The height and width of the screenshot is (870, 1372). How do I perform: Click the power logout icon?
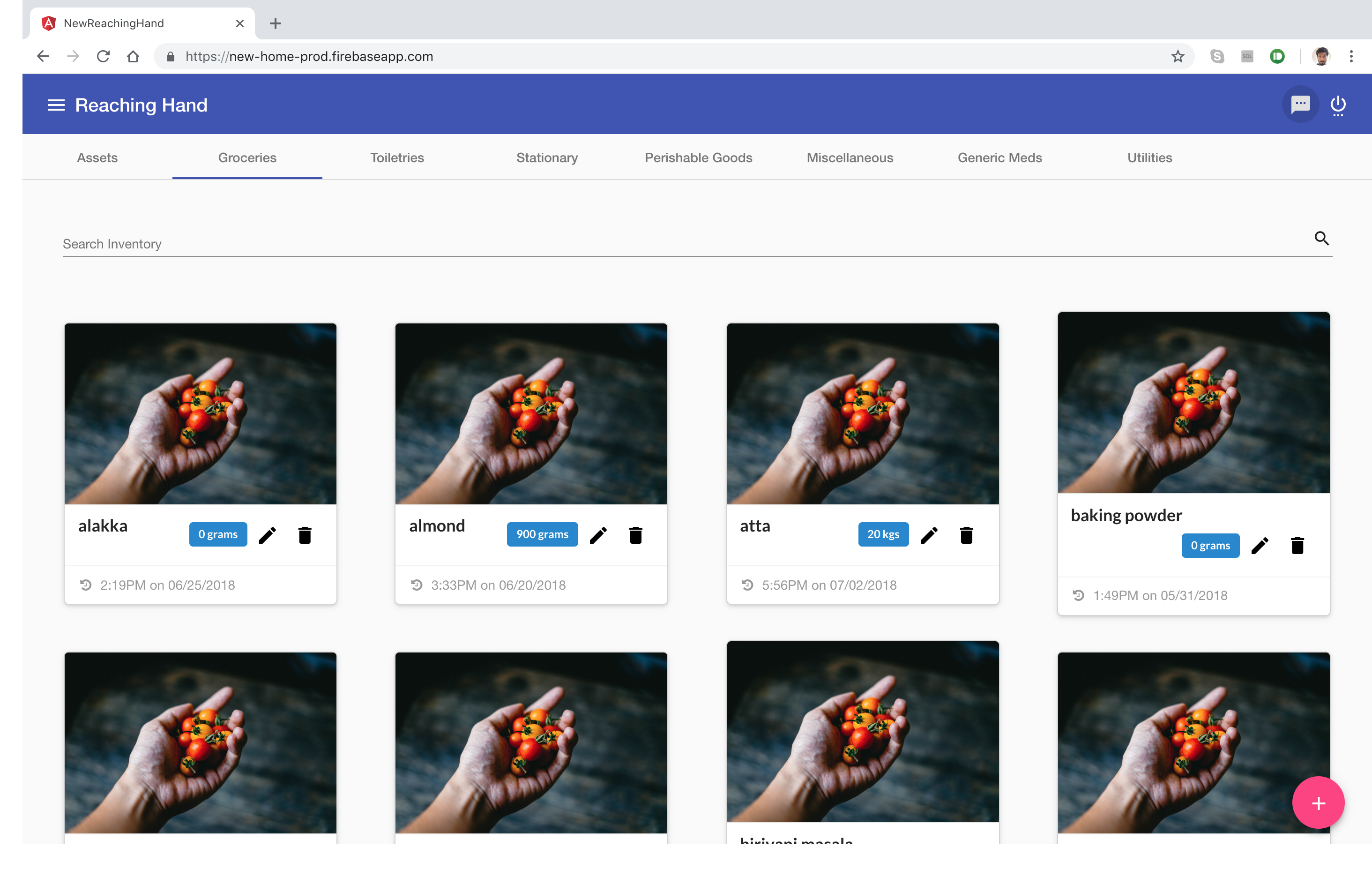tap(1338, 105)
